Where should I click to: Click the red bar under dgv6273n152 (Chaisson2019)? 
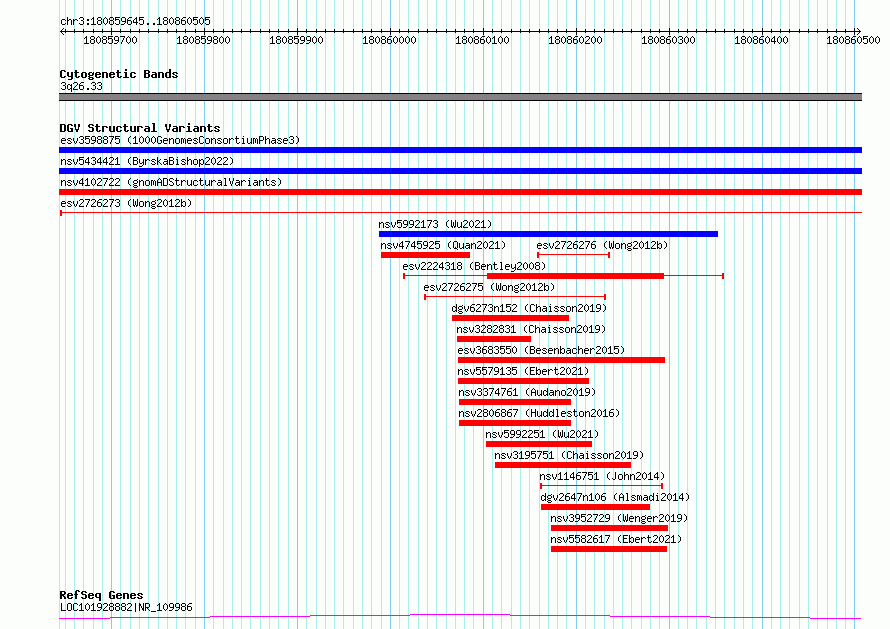click(x=510, y=318)
